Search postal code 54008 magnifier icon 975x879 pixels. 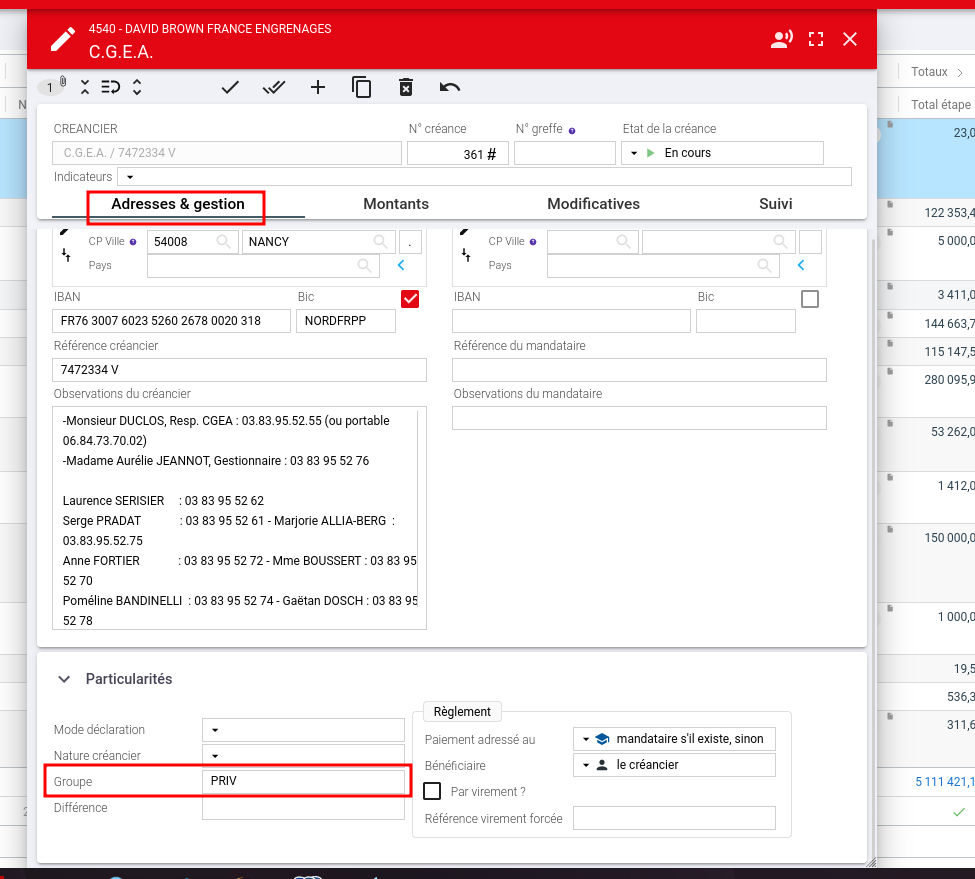coord(223,241)
